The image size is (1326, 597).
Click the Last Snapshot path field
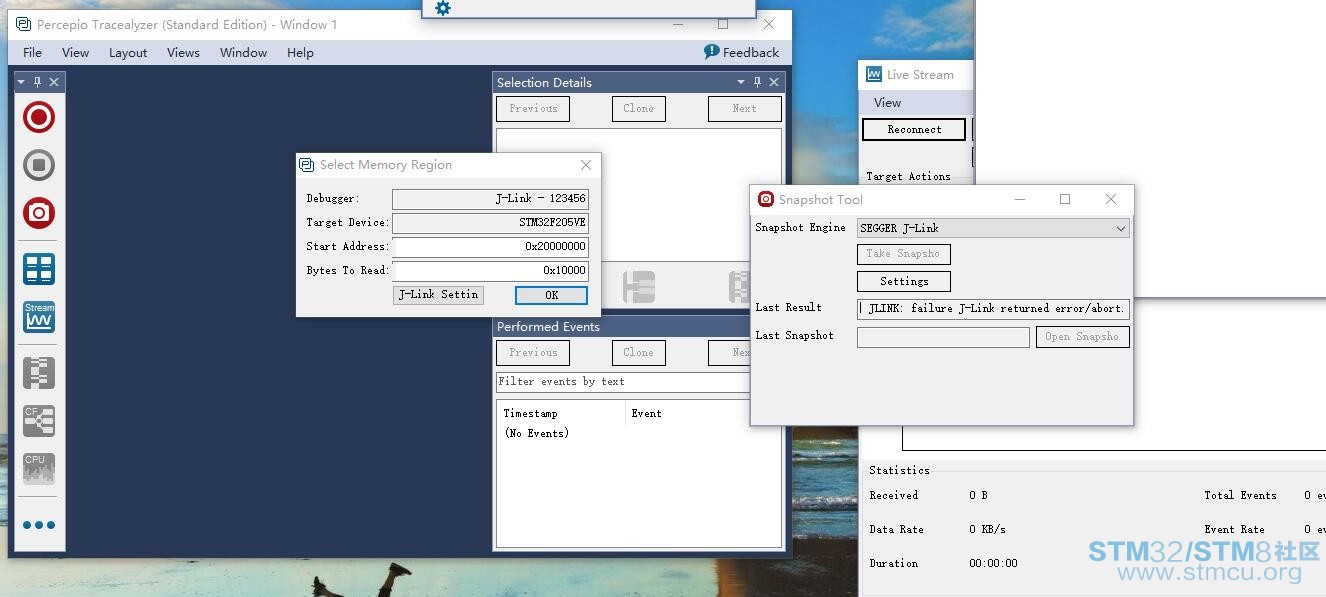pyautogui.click(x=943, y=337)
